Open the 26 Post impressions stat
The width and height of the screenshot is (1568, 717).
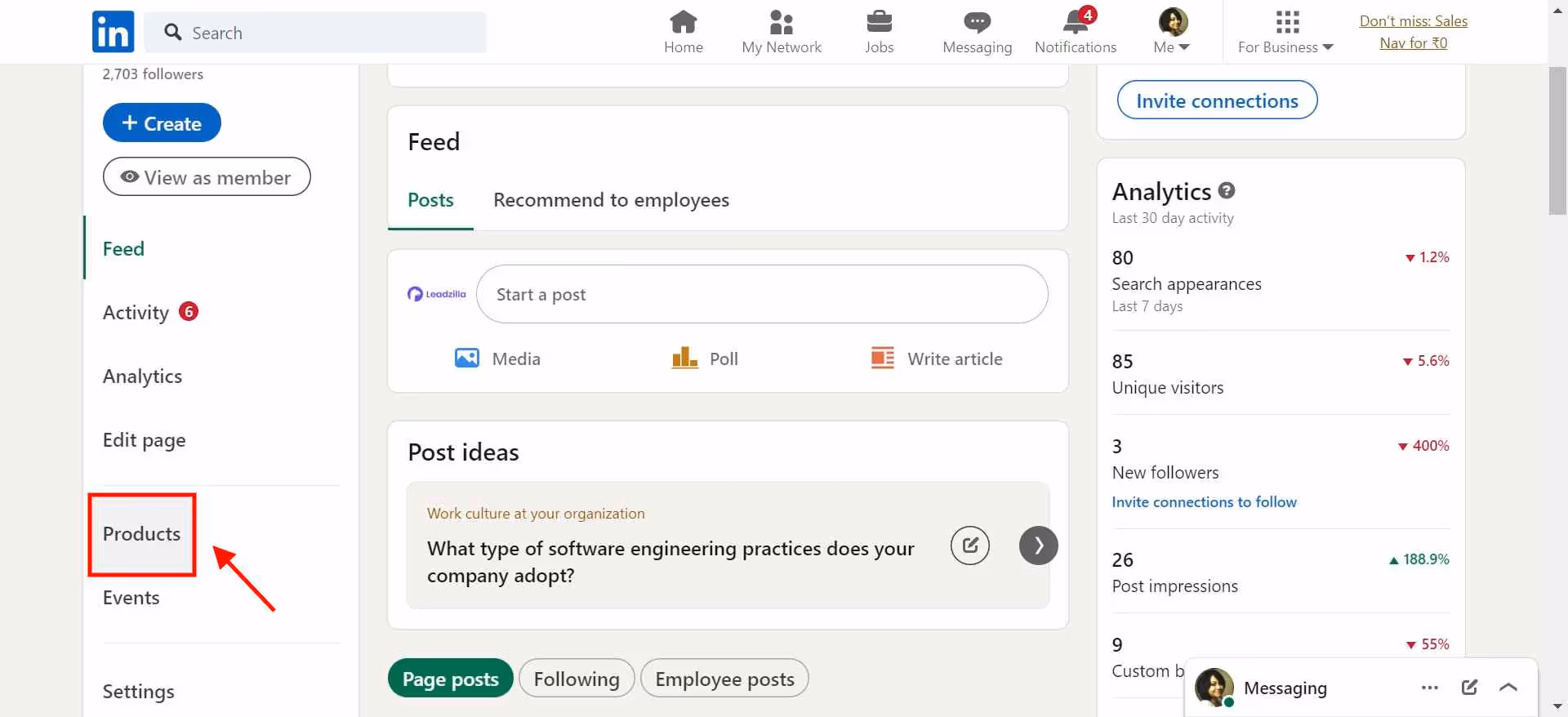click(x=1281, y=572)
